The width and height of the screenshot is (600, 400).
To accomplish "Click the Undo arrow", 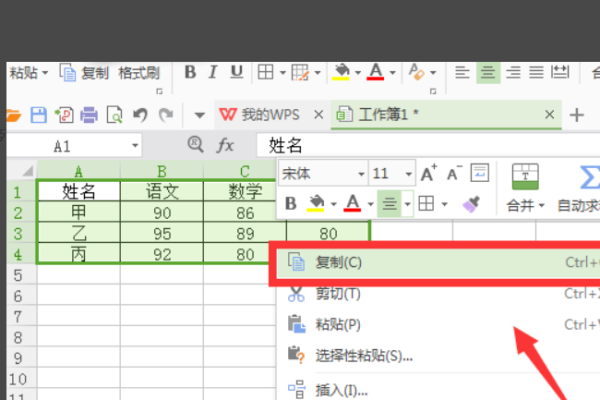I will click(x=140, y=115).
